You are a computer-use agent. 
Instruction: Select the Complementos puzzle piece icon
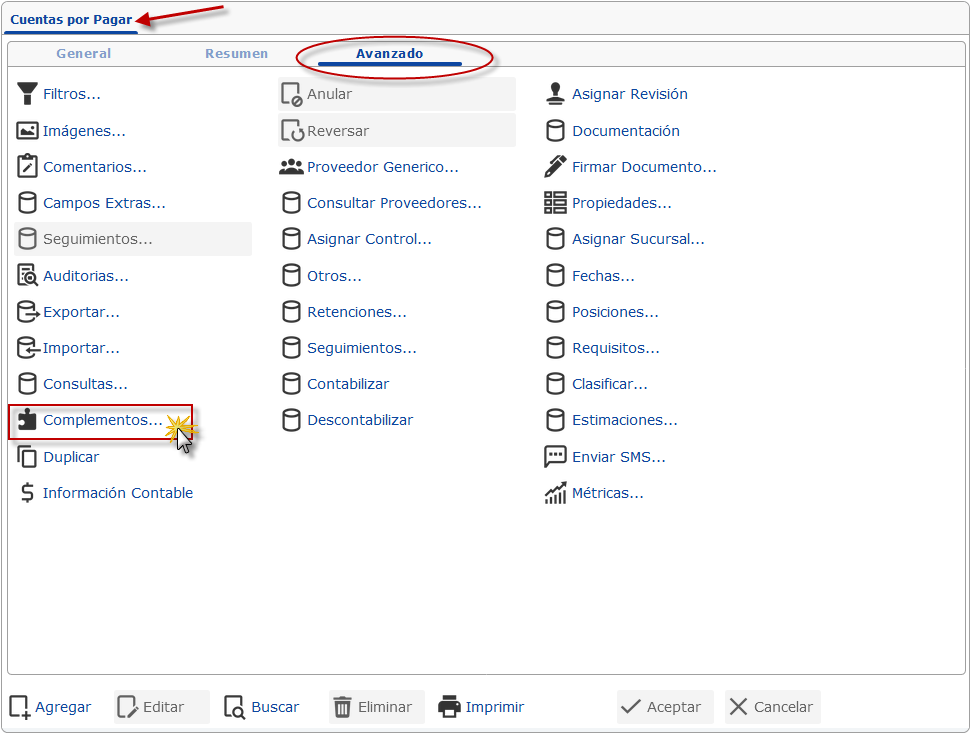point(27,420)
